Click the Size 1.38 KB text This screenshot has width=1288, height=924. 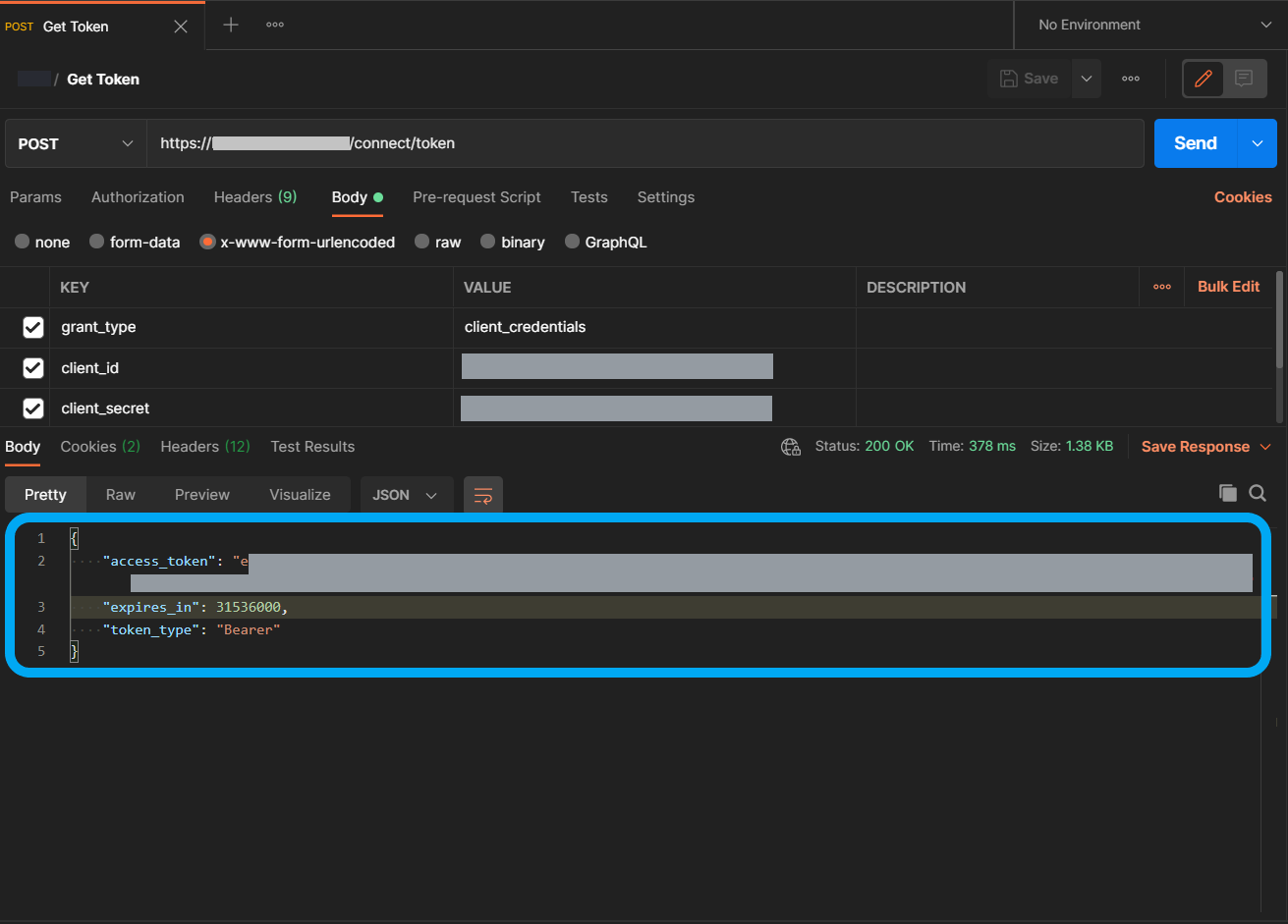point(1072,446)
